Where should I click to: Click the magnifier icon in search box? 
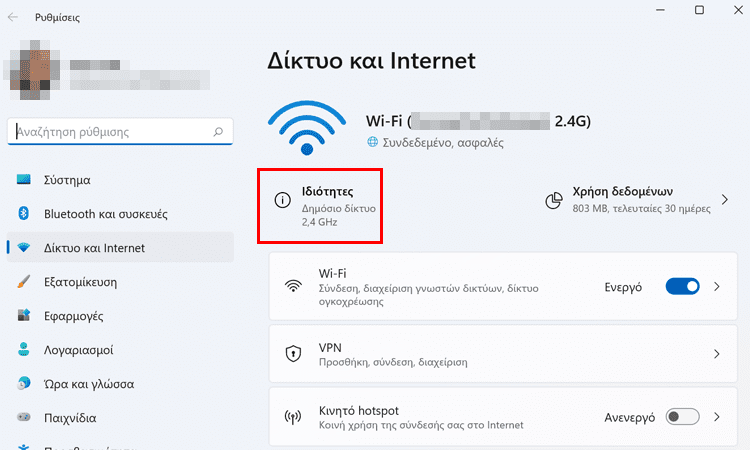pos(218,132)
